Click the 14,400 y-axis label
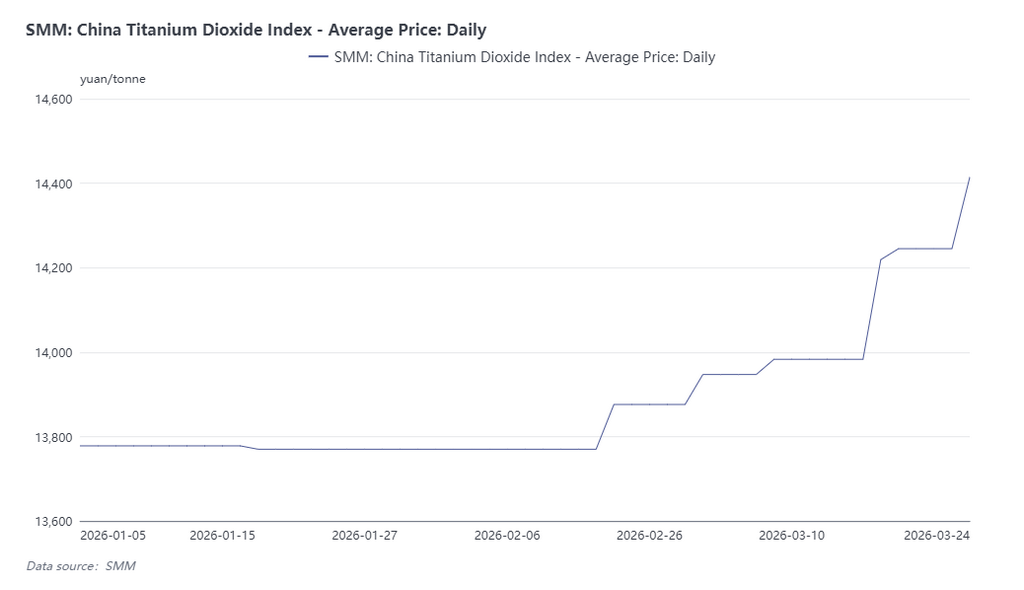The width and height of the screenshot is (1024, 590). point(54,184)
